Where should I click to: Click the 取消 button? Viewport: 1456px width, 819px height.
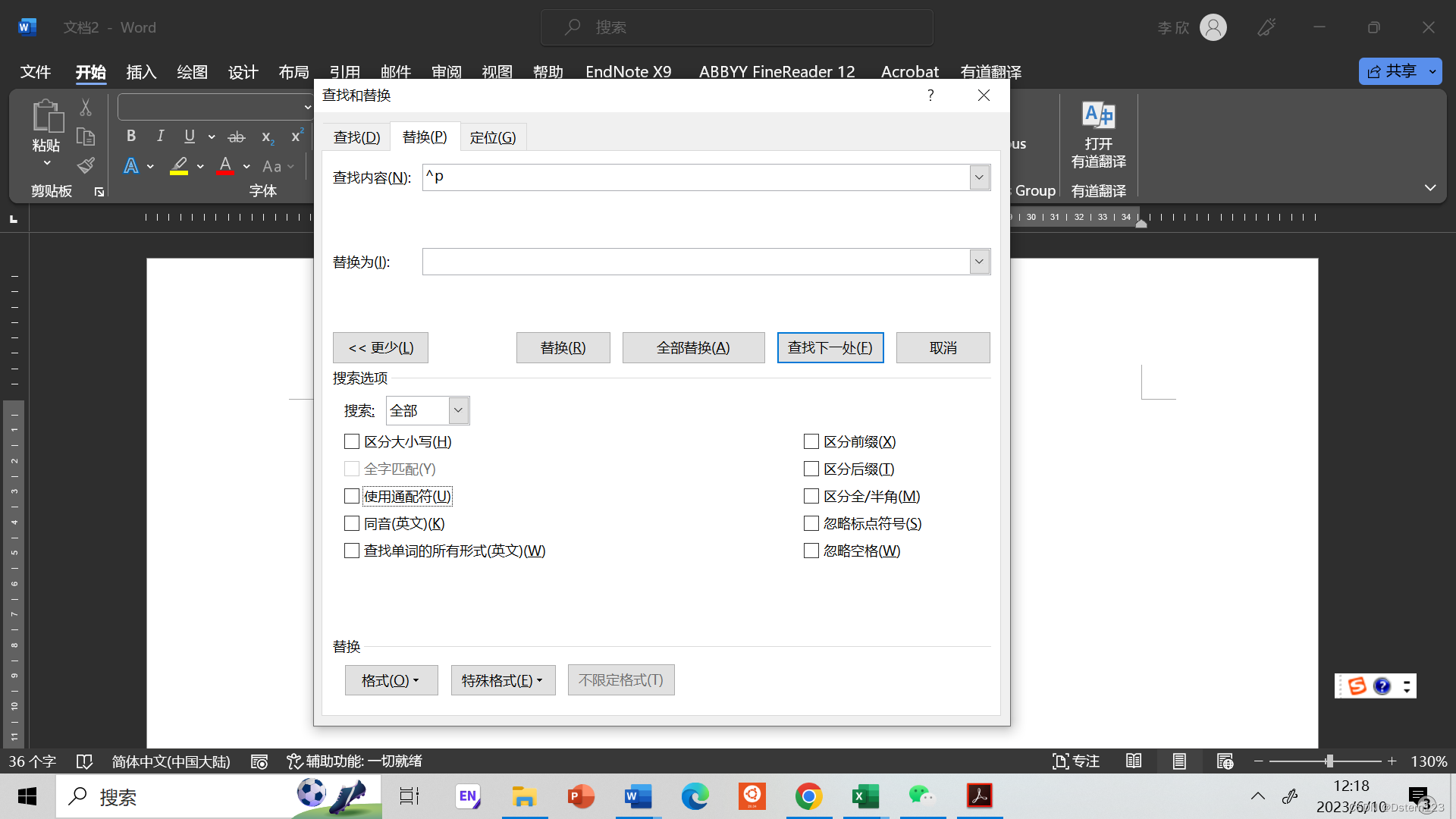(943, 347)
